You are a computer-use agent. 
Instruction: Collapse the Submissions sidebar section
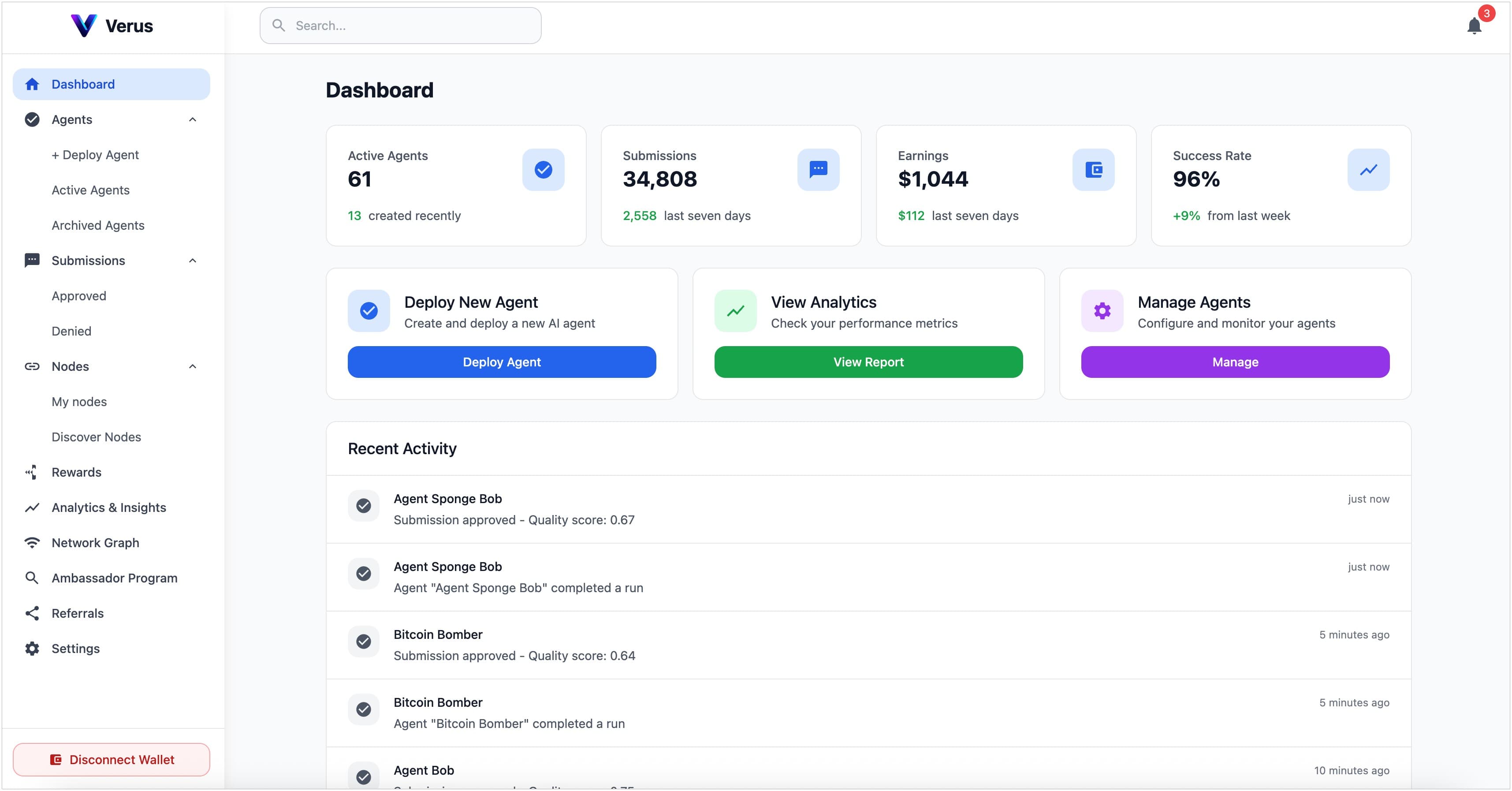point(193,261)
